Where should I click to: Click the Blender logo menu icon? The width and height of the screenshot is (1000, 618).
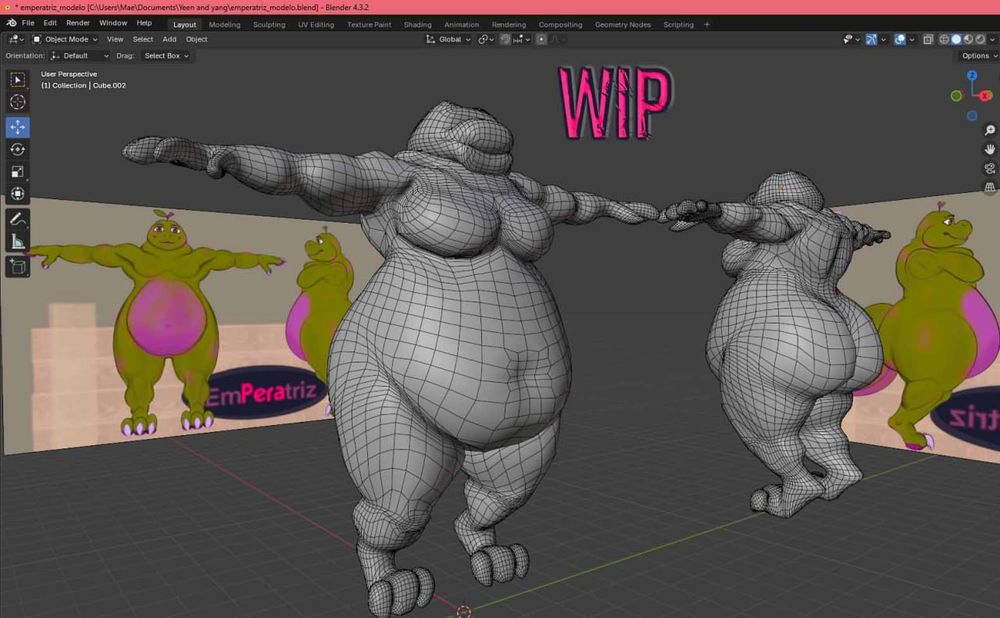coord(11,23)
